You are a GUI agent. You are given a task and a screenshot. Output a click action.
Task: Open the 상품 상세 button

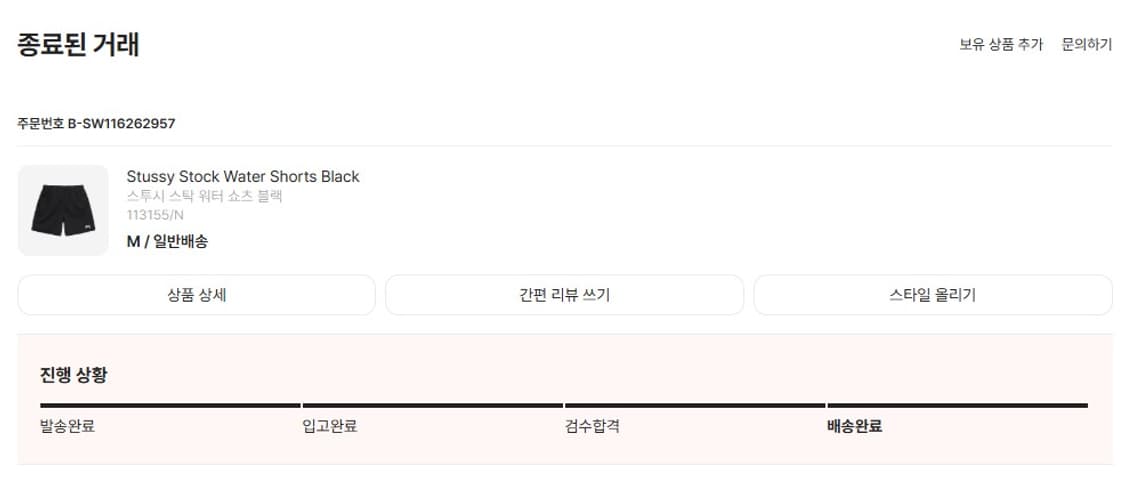pos(196,295)
